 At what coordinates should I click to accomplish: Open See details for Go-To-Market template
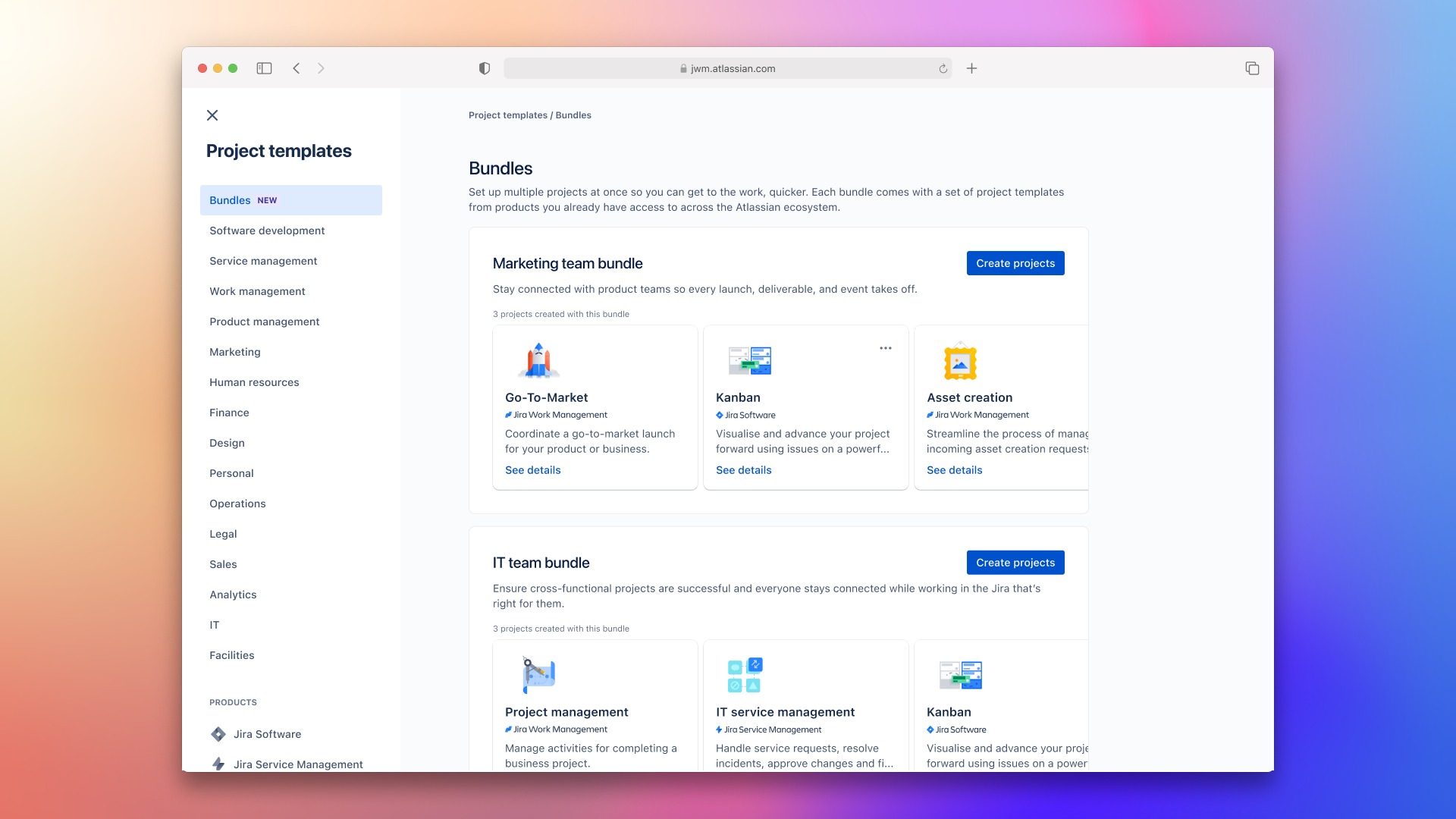coord(533,470)
